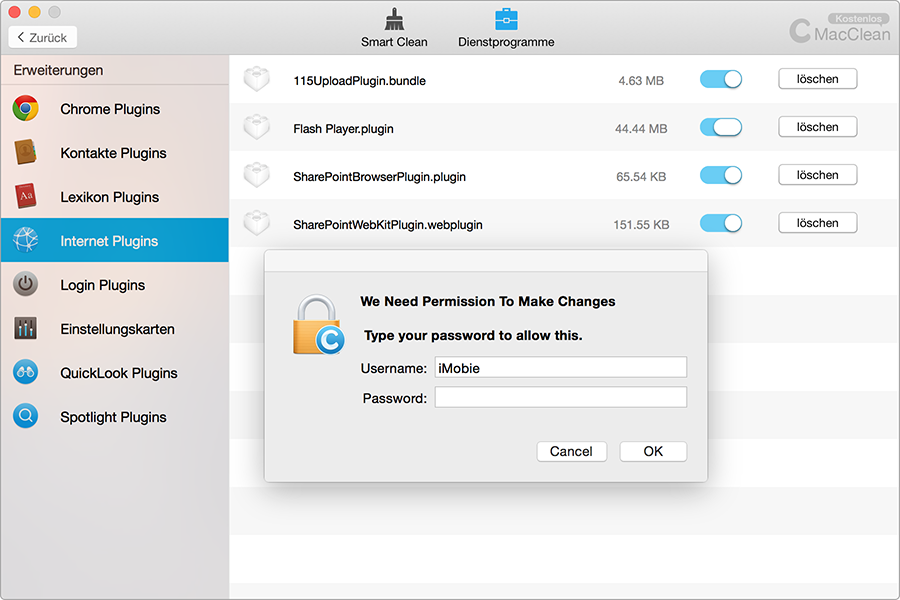The image size is (900, 600).
Task: Click the QuickLook Plugins binoculars icon
Action: [x=26, y=372]
